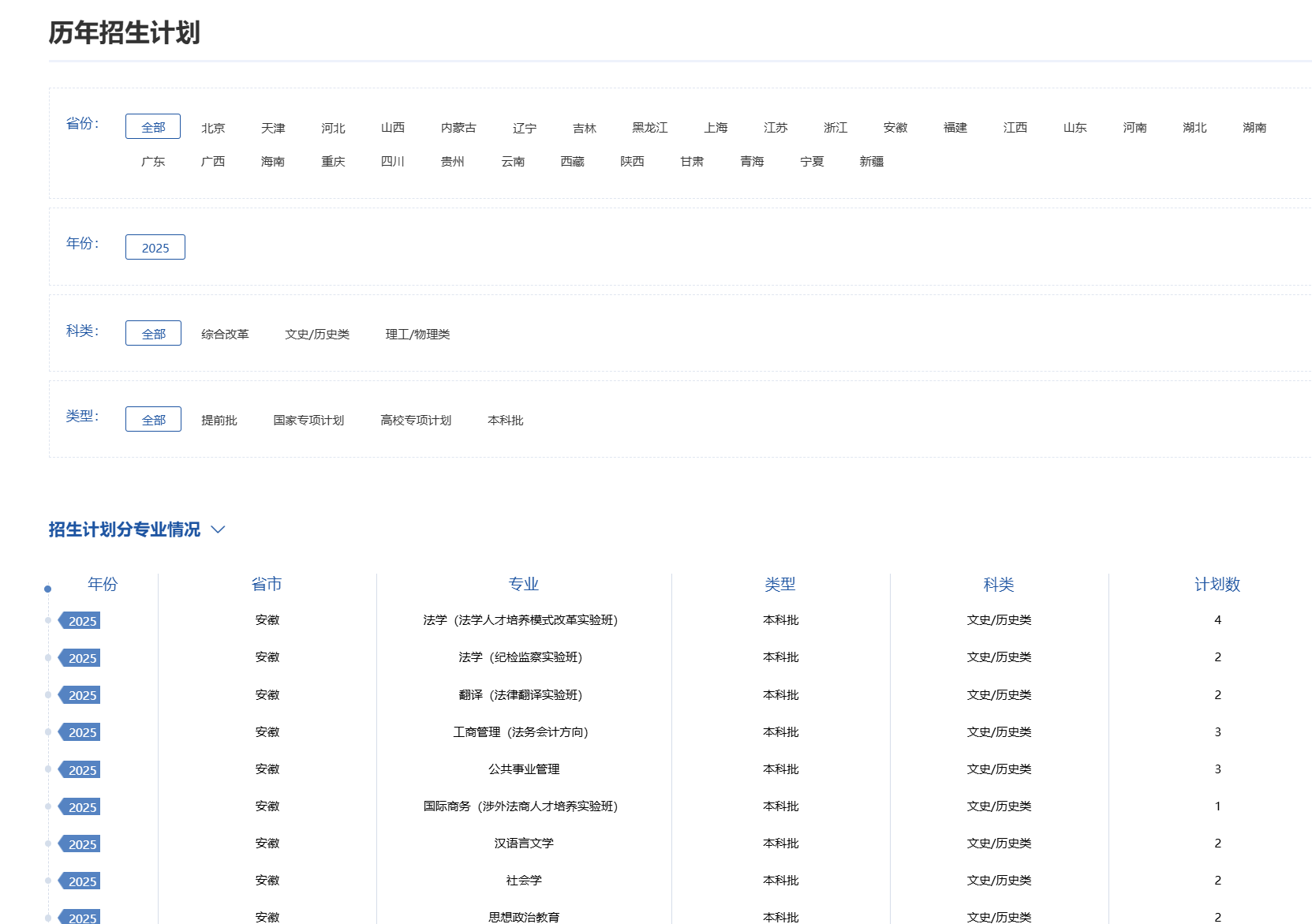Select 国家专项计划 admission type

[308, 421]
